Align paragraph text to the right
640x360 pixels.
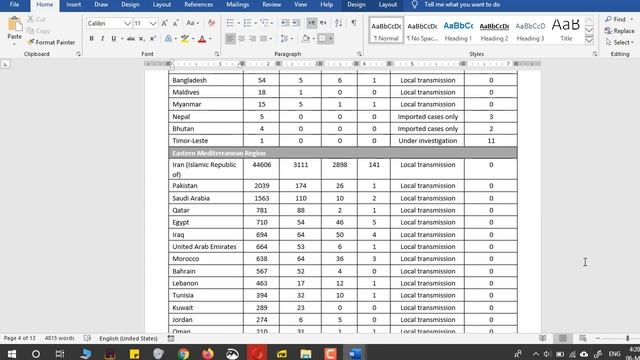[x=252, y=39]
